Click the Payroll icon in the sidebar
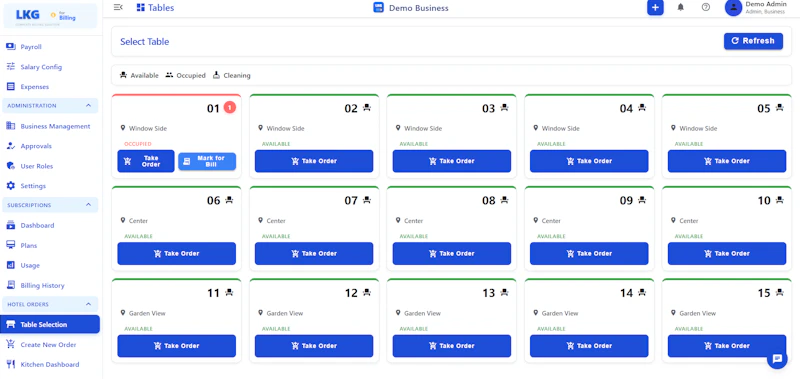Viewport: 800px width, 379px height. point(11,46)
